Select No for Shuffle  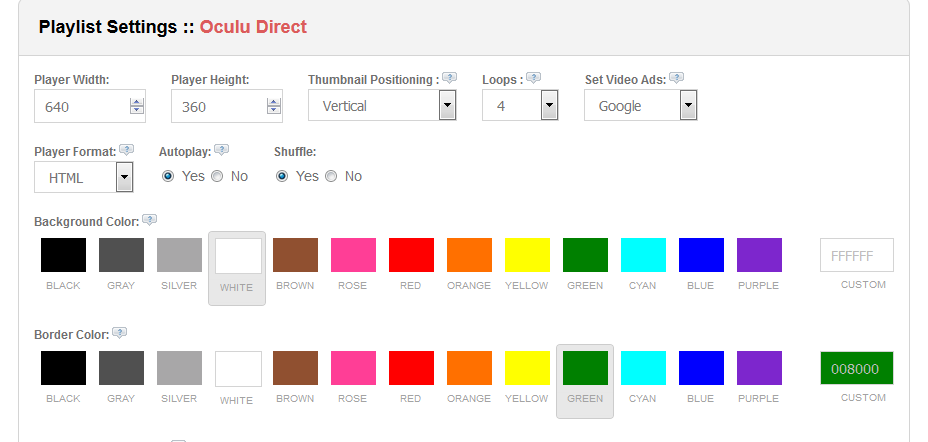click(x=331, y=176)
